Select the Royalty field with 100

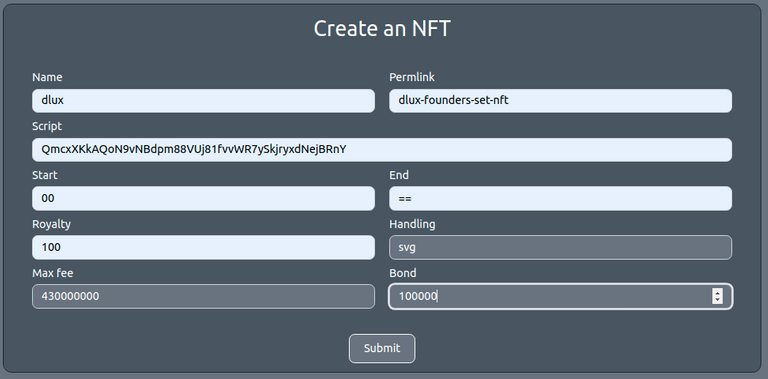click(203, 247)
